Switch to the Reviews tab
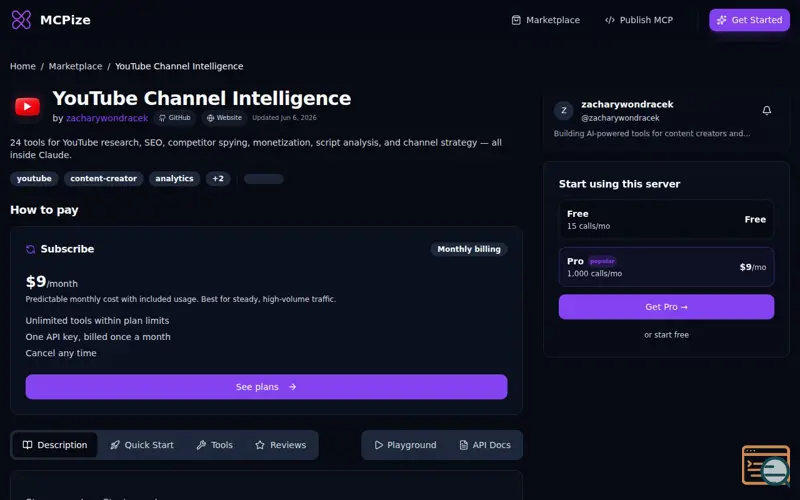This screenshot has height=500, width=800. pos(281,445)
